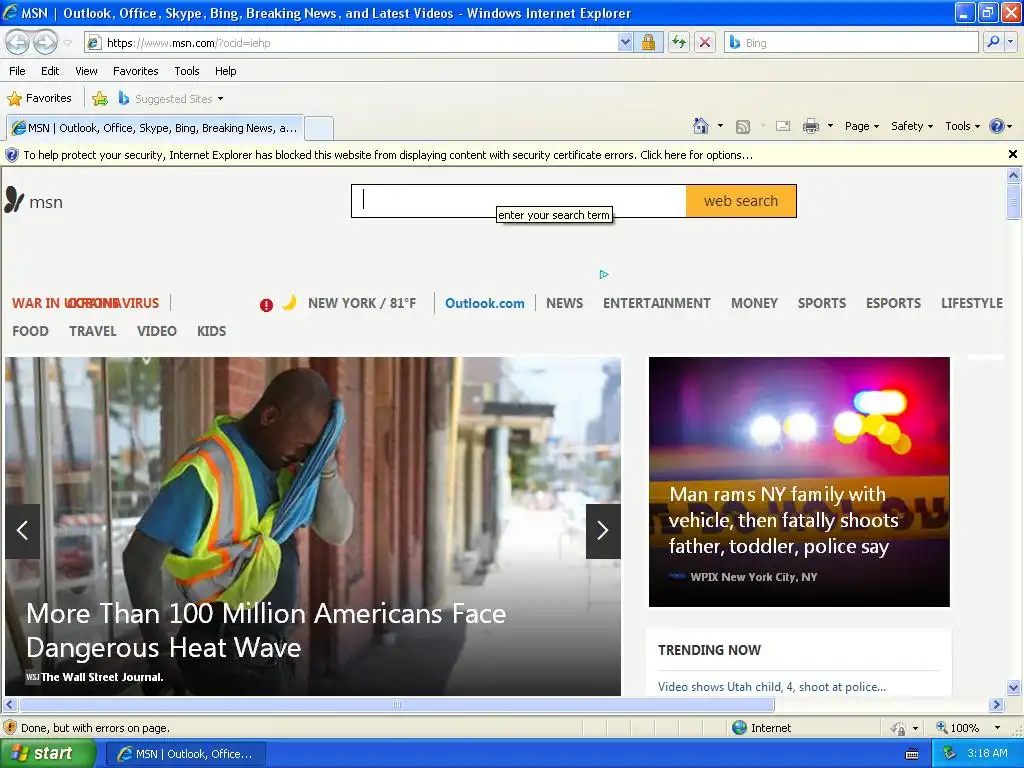Go forward with the browser Forward arrow

pyautogui.click(x=45, y=42)
